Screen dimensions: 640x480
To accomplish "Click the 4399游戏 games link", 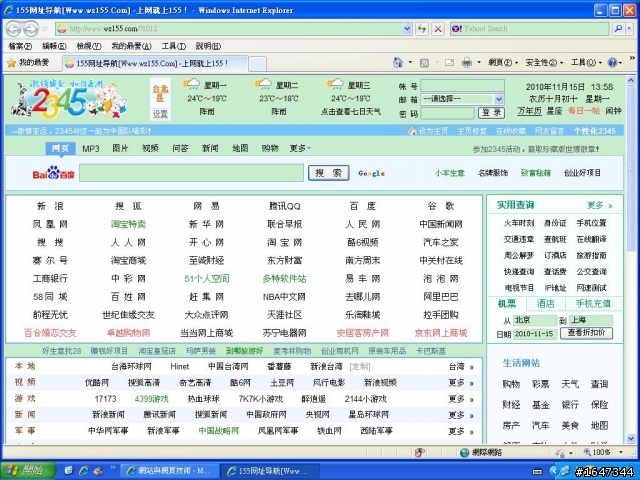I will (x=151, y=399).
